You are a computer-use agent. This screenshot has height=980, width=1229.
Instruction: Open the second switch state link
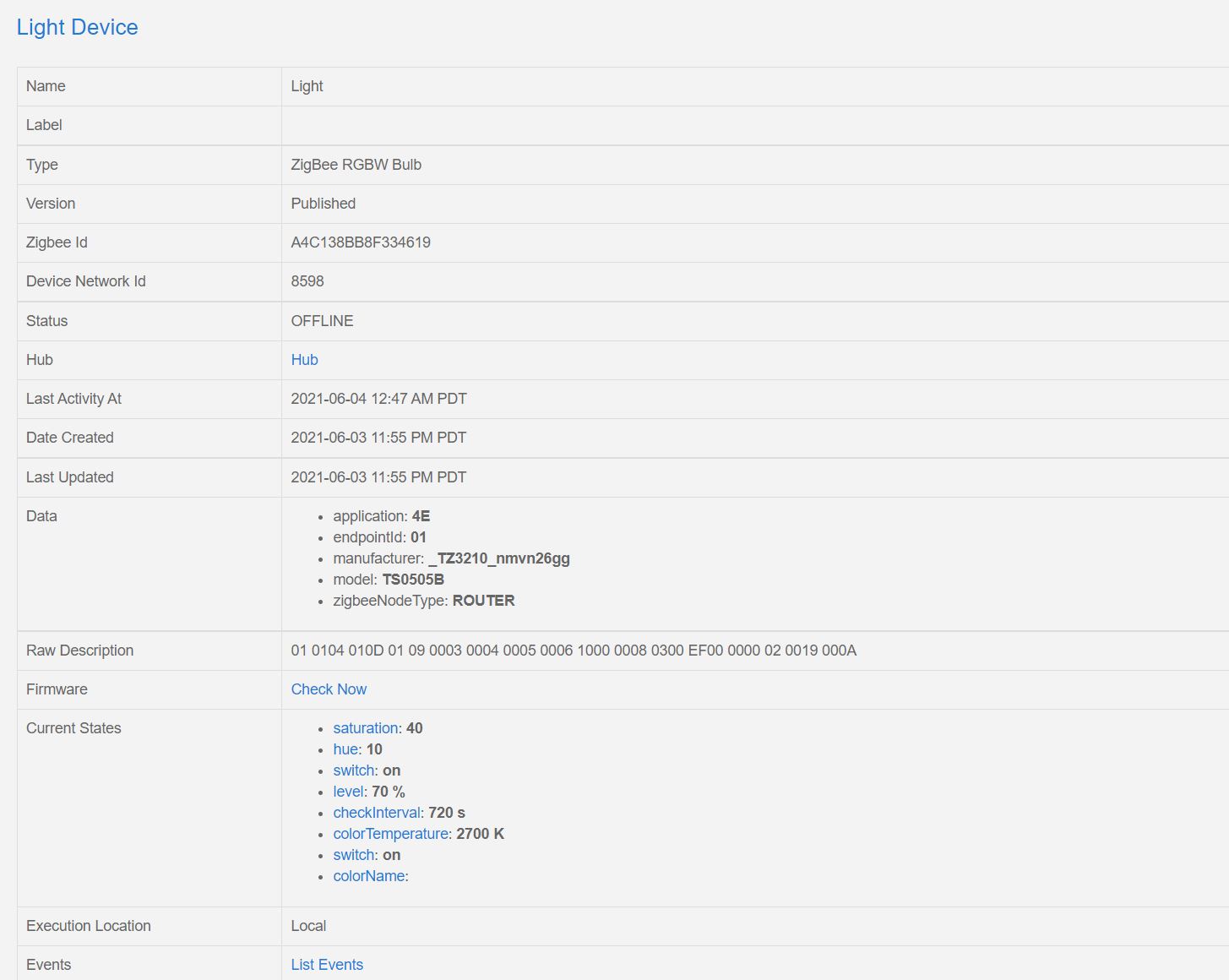click(353, 854)
